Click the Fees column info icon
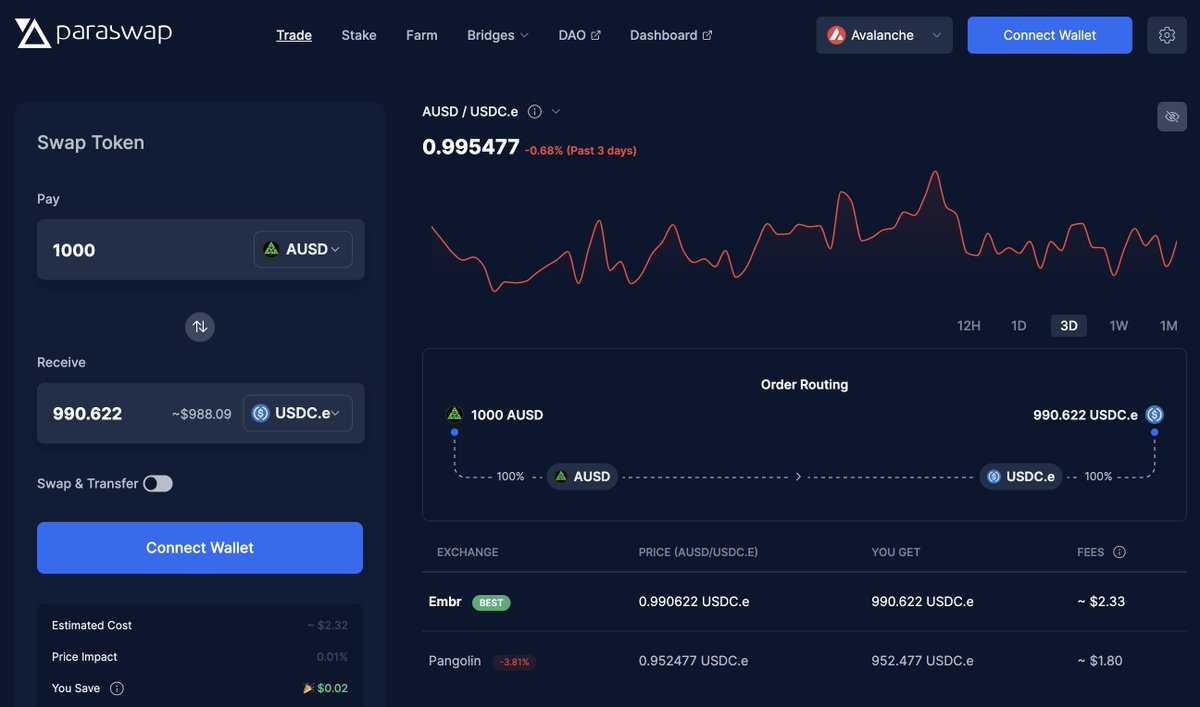Image resolution: width=1200 pixels, height=707 pixels. 1119,552
